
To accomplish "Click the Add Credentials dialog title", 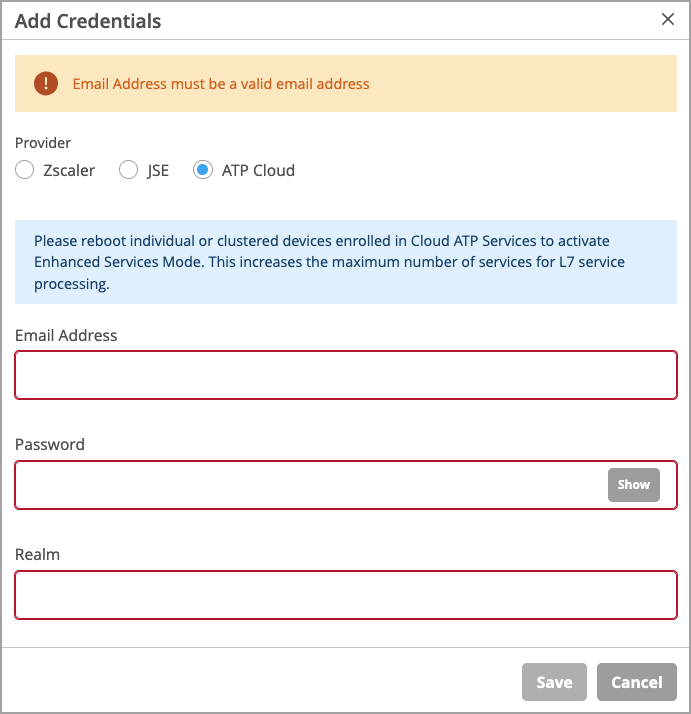I will pos(88,21).
